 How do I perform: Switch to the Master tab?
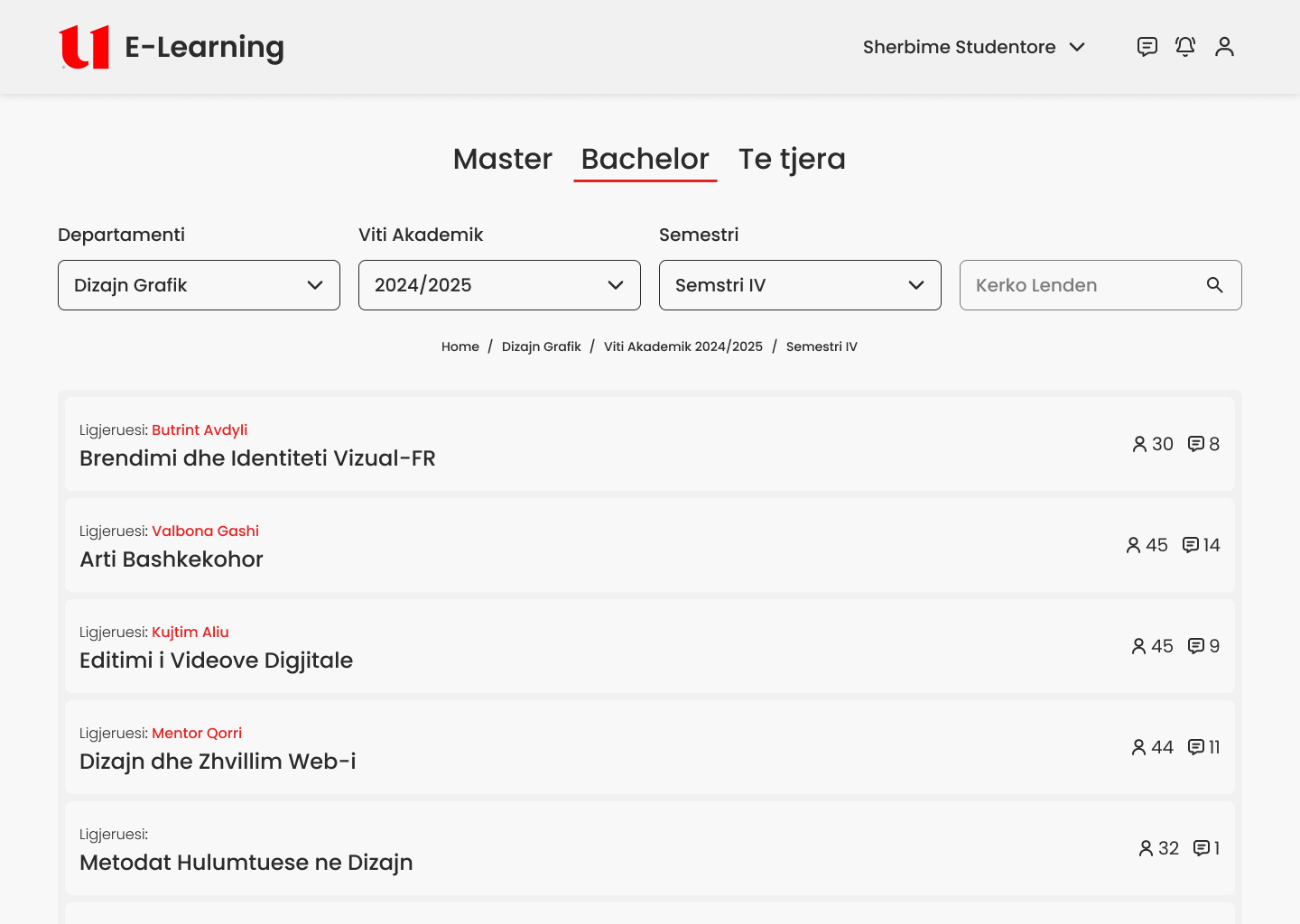(x=503, y=159)
